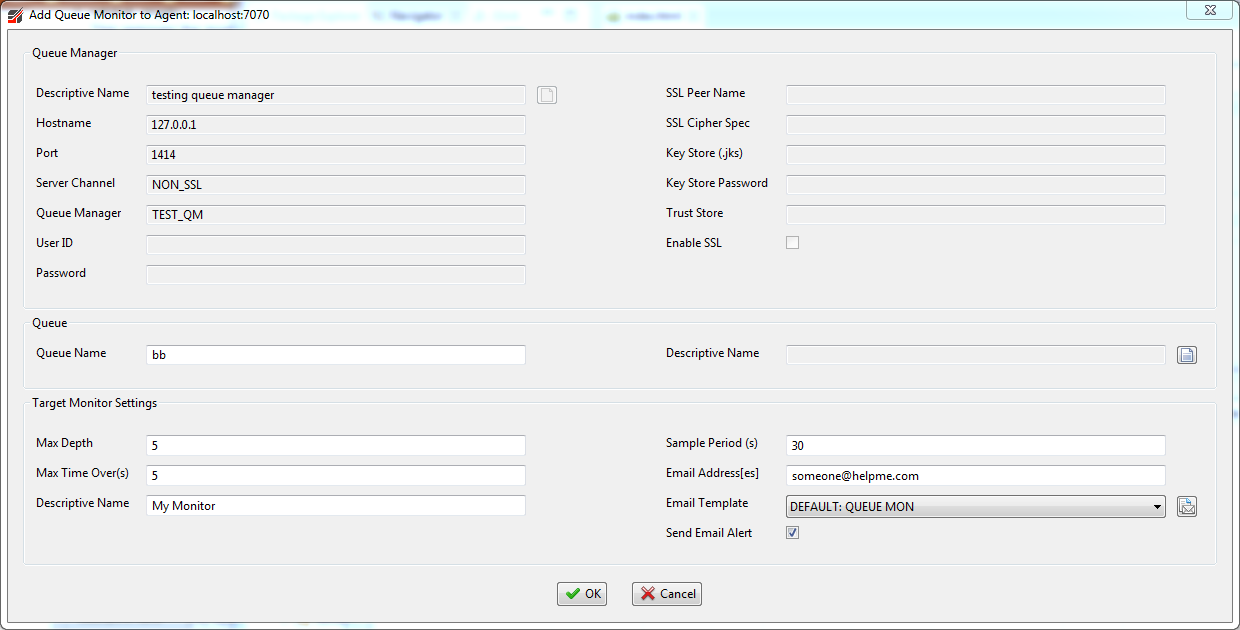Close the Add Queue Monitor dialog

click(x=1208, y=10)
